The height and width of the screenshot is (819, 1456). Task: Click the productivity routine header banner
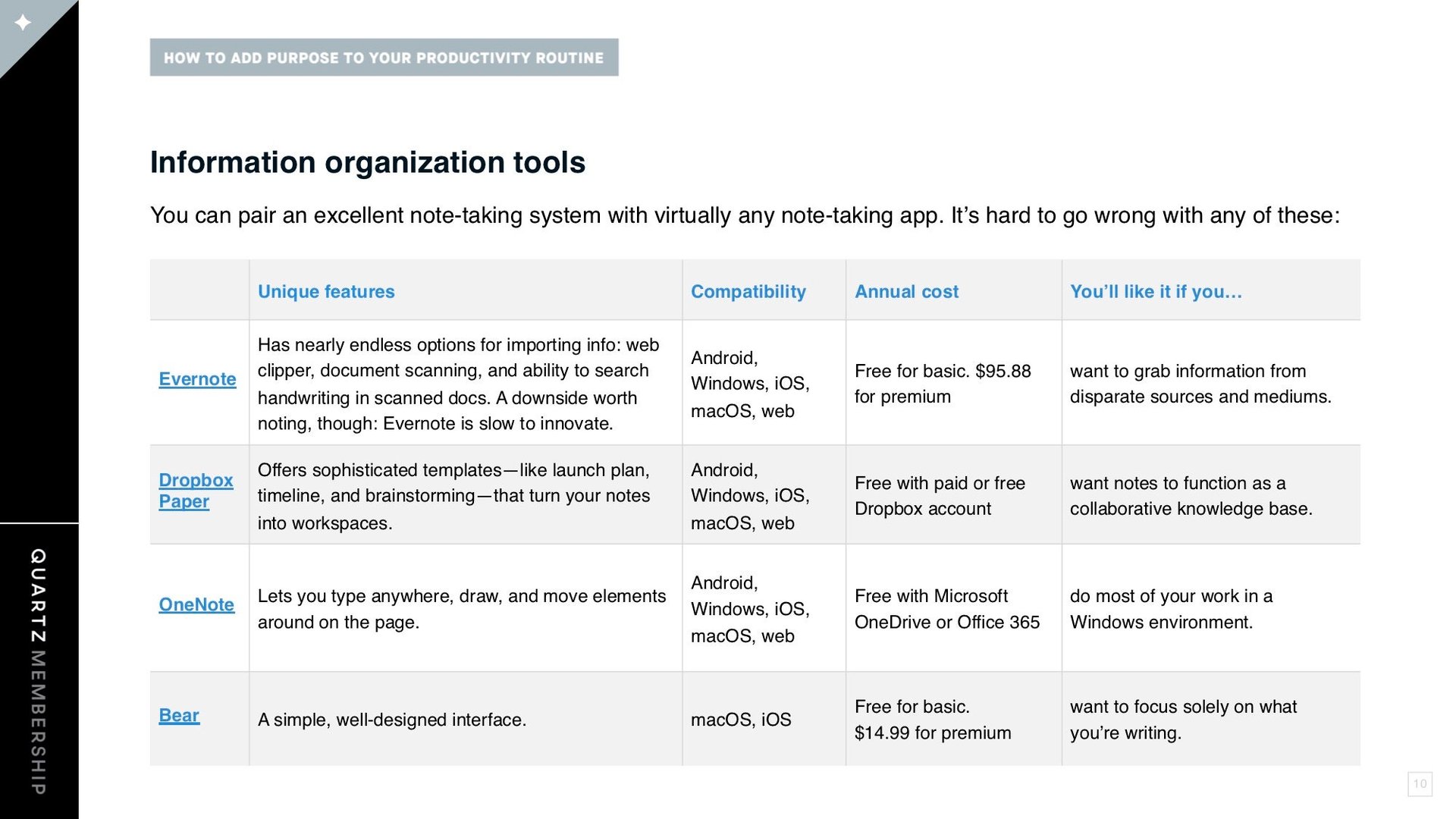click(x=384, y=58)
